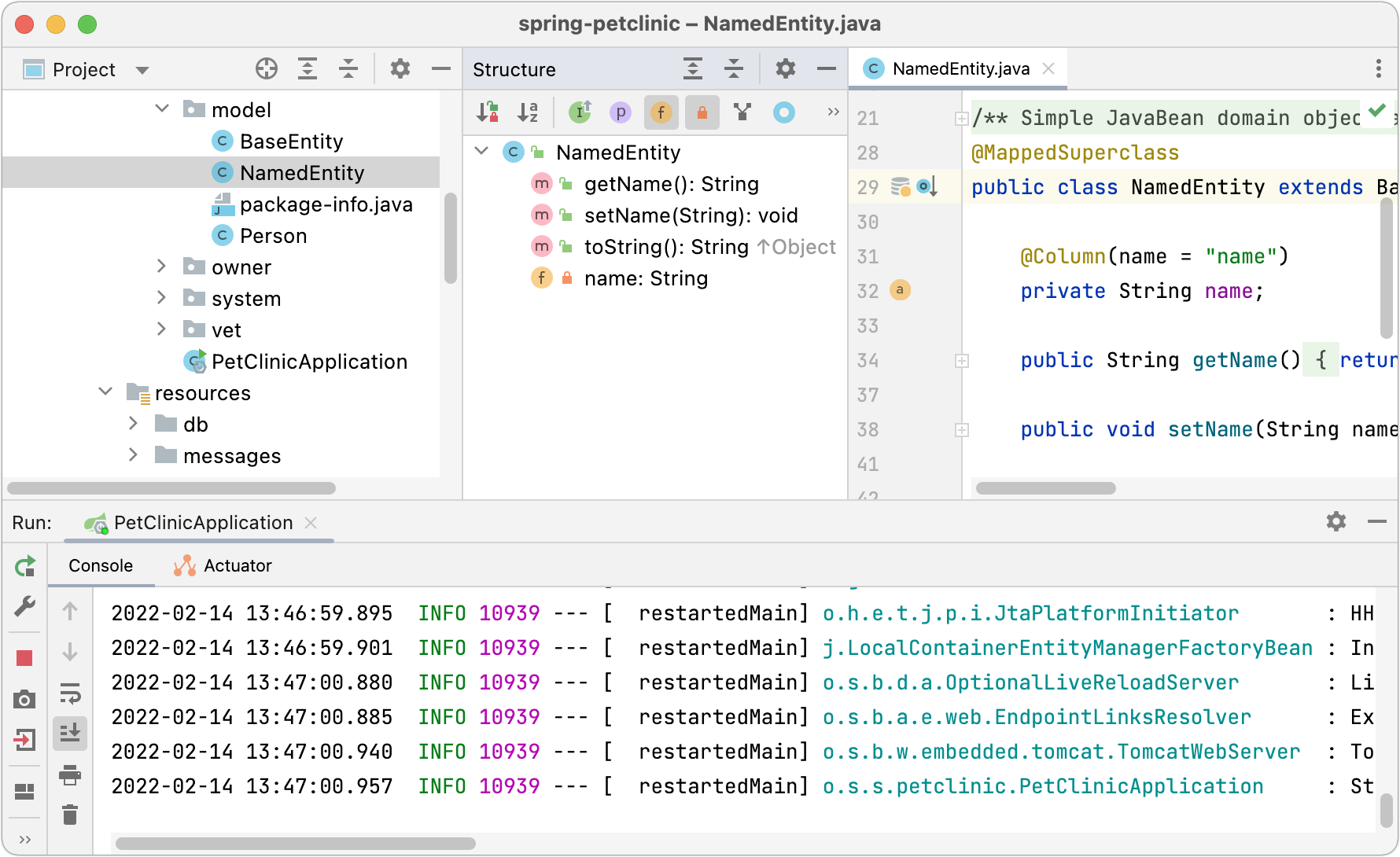Image resolution: width=1400 pixels, height=857 pixels.
Task: Switch to the Actuator tab
Action: coord(223,566)
